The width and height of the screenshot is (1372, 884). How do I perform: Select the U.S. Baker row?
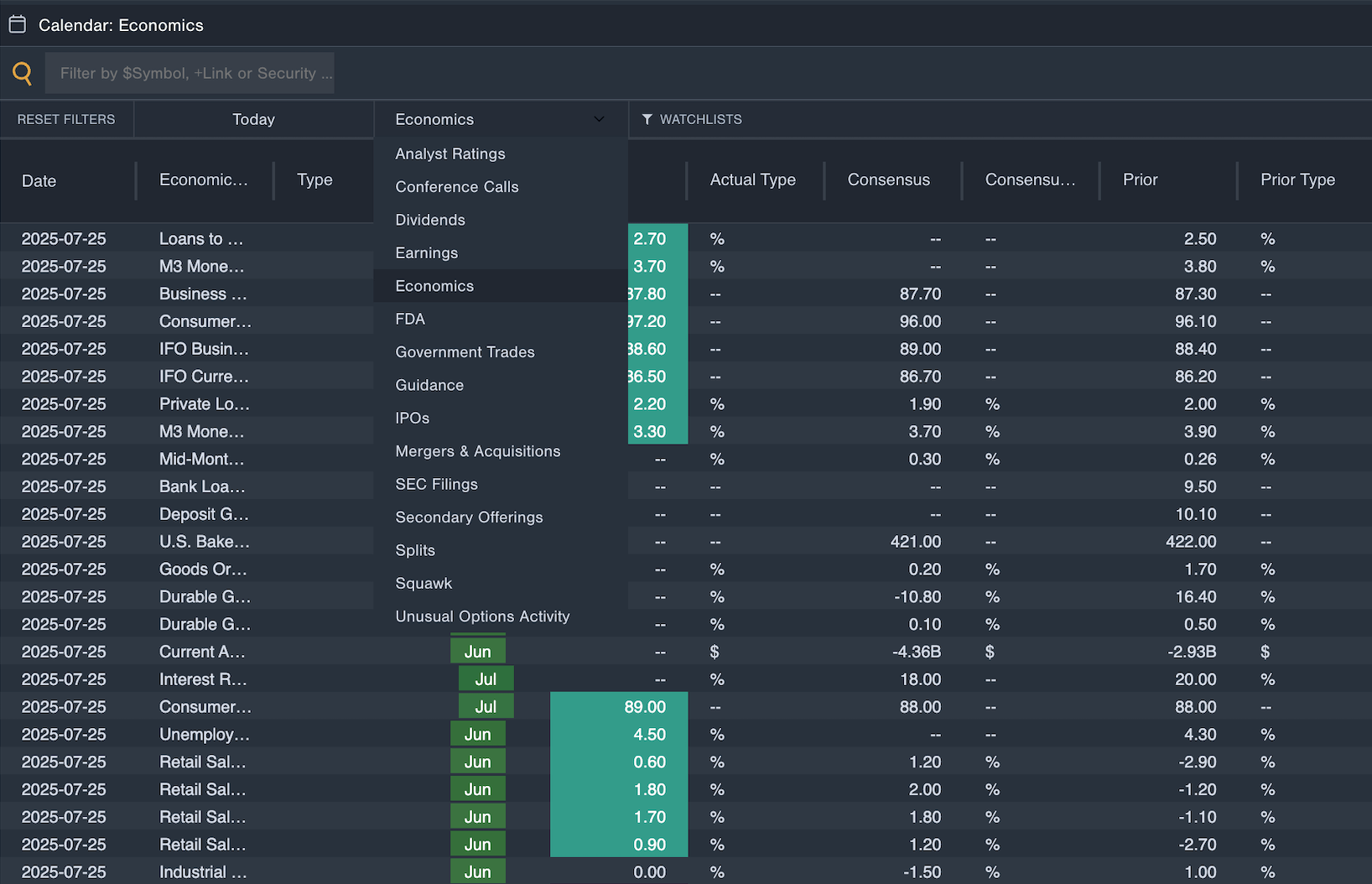click(204, 542)
